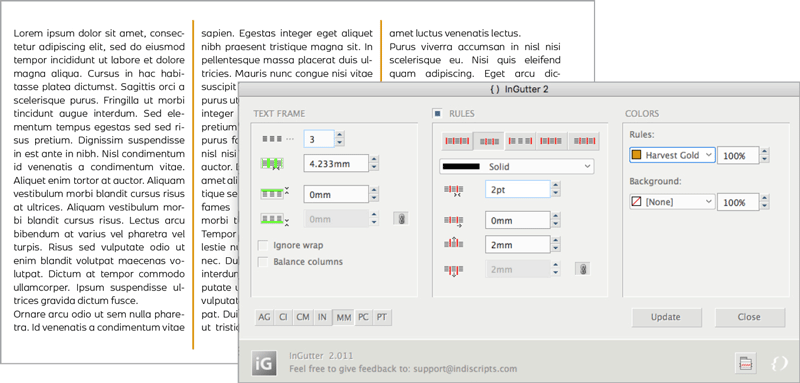Enable the Ignore wrap checkbox
This screenshot has height=383, width=800.
coord(263,245)
